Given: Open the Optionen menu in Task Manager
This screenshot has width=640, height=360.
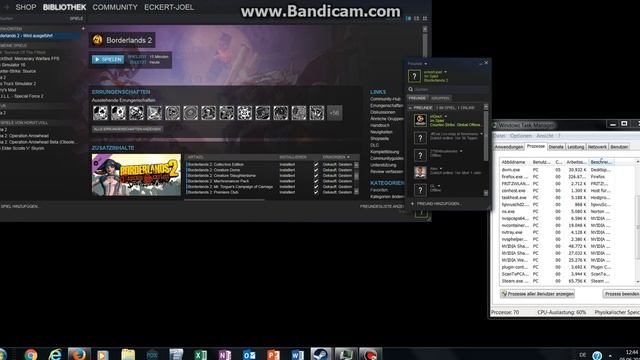Looking at the screenshot, I should coord(521,136).
